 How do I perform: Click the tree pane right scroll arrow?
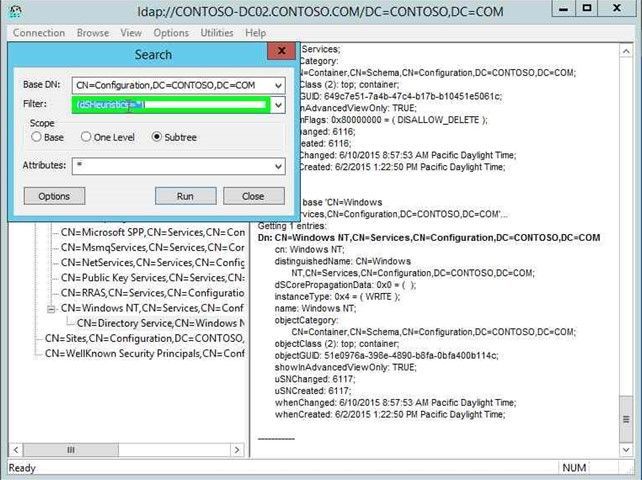(x=237, y=450)
